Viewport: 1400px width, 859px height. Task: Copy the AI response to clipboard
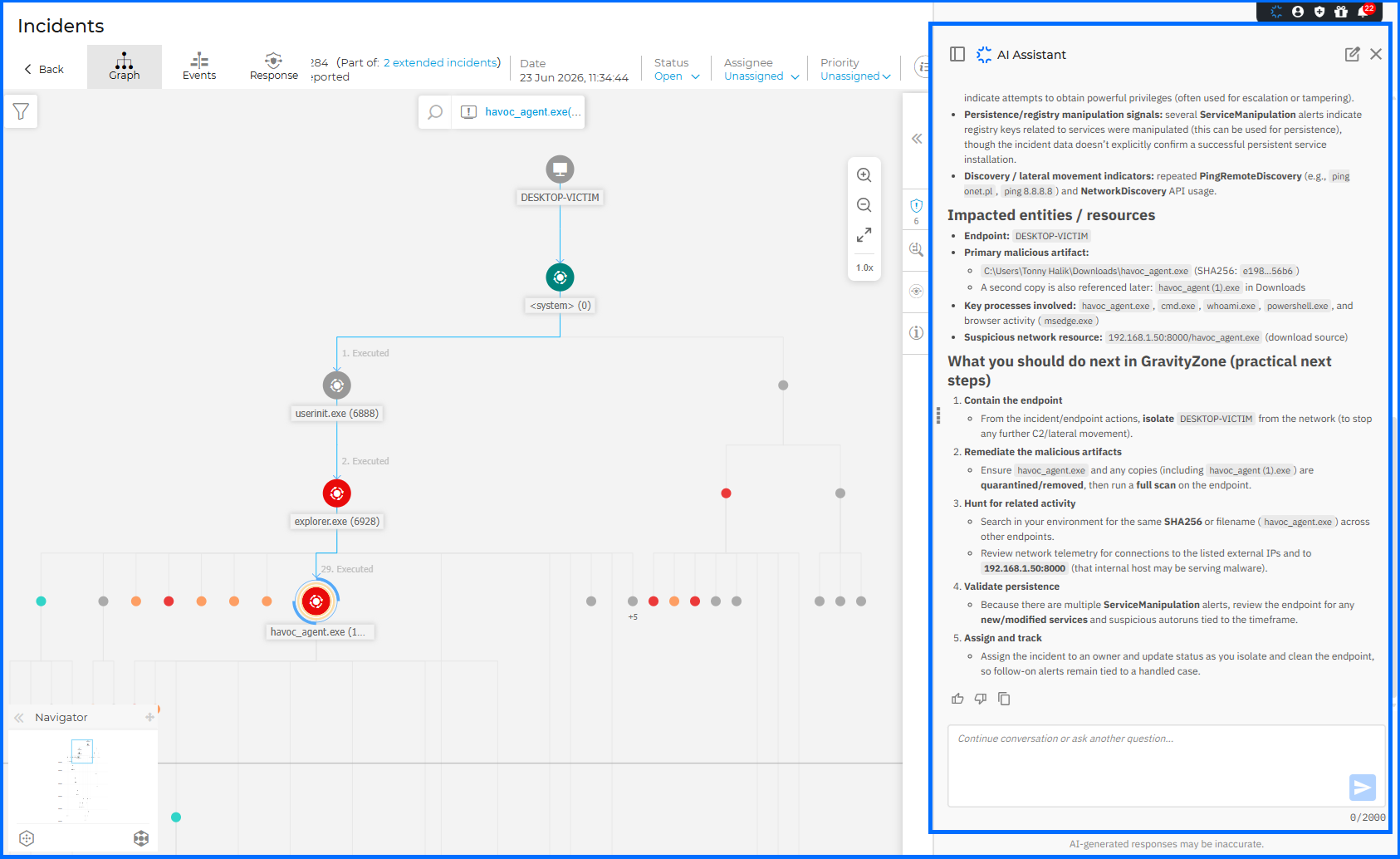1004,699
